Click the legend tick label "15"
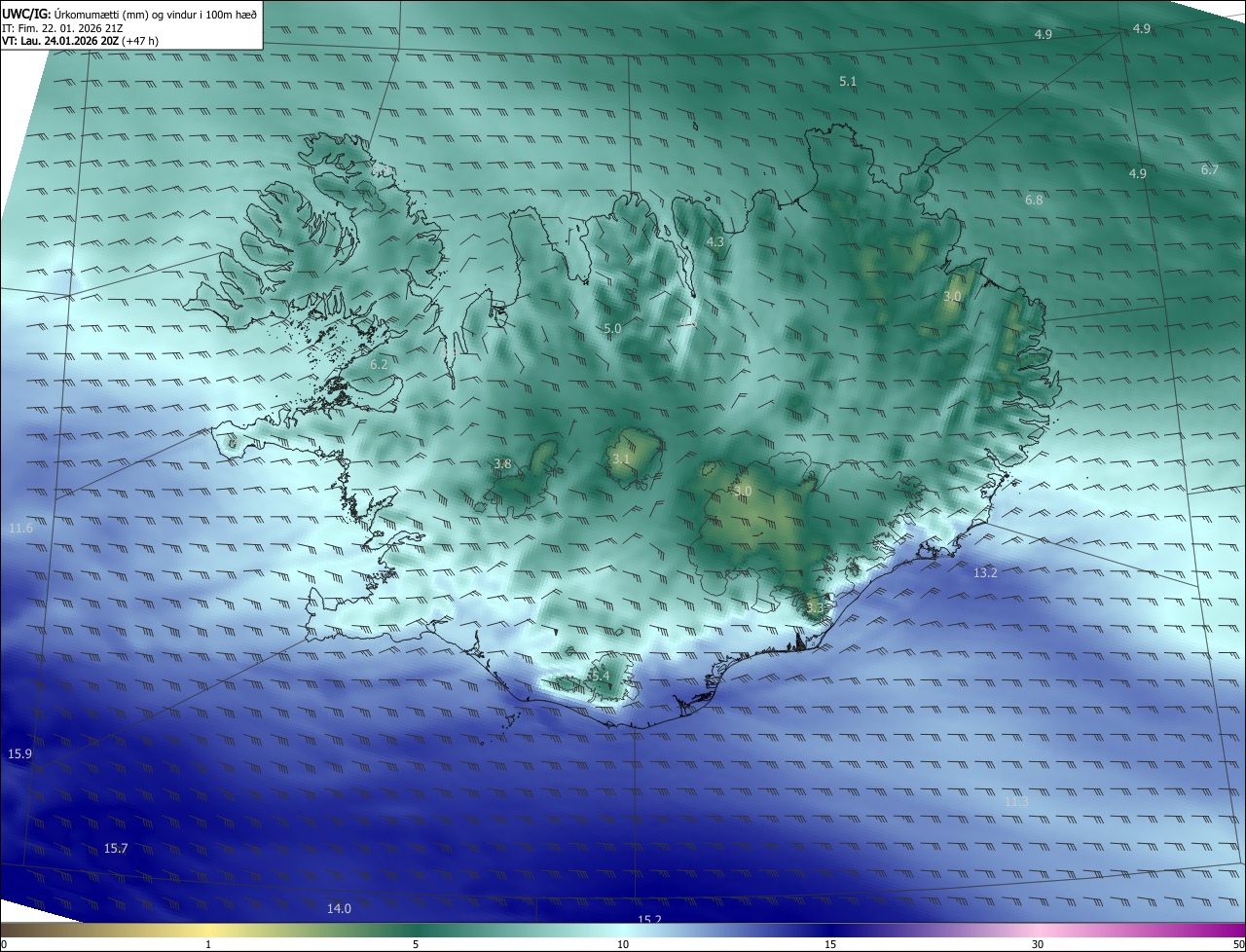The height and width of the screenshot is (952, 1246). 830,944
